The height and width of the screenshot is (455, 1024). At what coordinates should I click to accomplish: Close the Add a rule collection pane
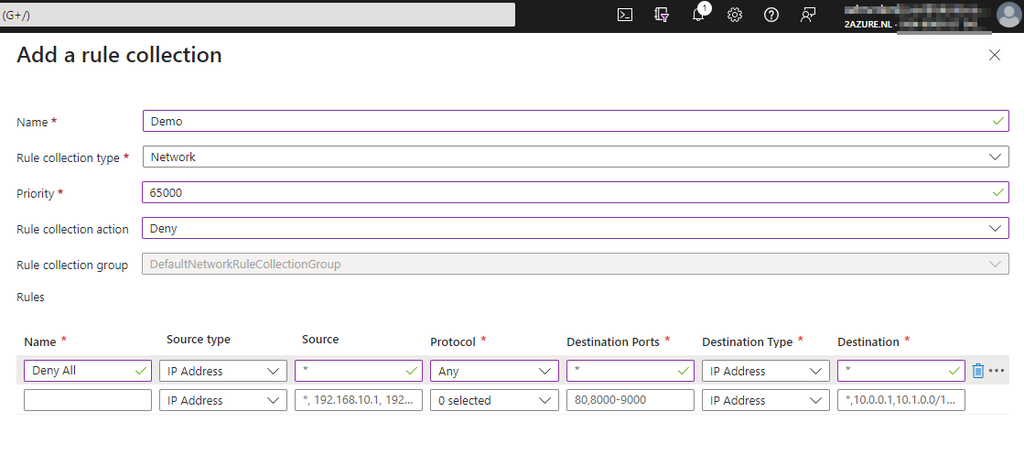[995, 55]
